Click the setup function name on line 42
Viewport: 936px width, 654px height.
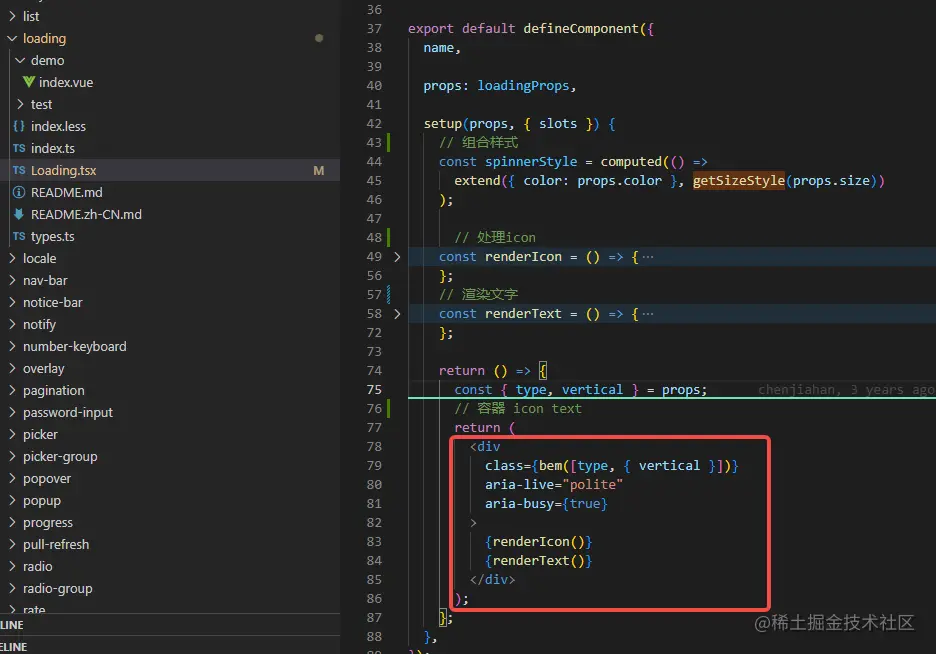[x=442, y=124]
